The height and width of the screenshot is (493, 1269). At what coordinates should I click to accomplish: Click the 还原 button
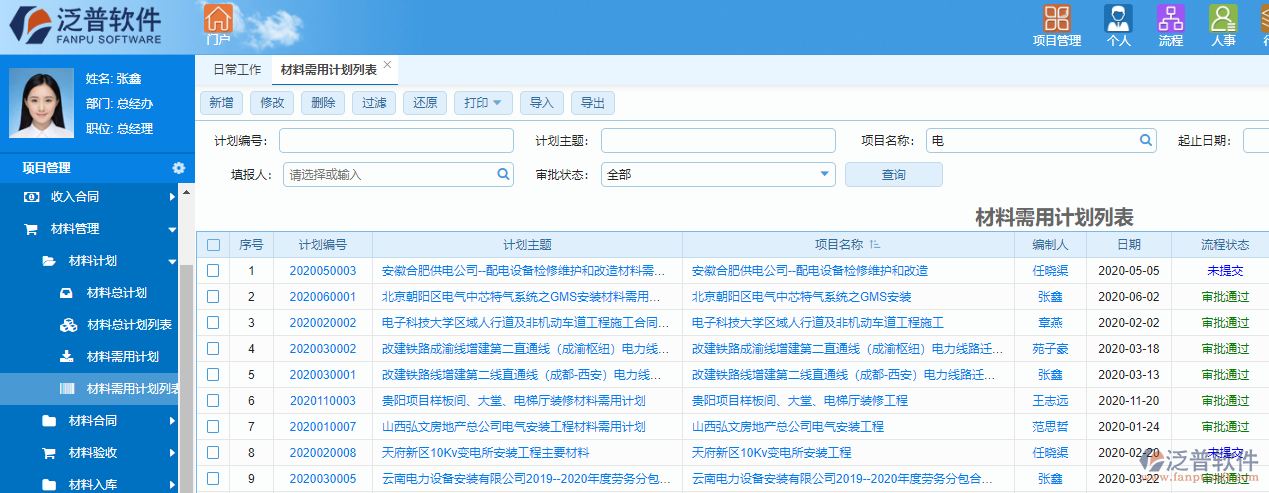(426, 103)
